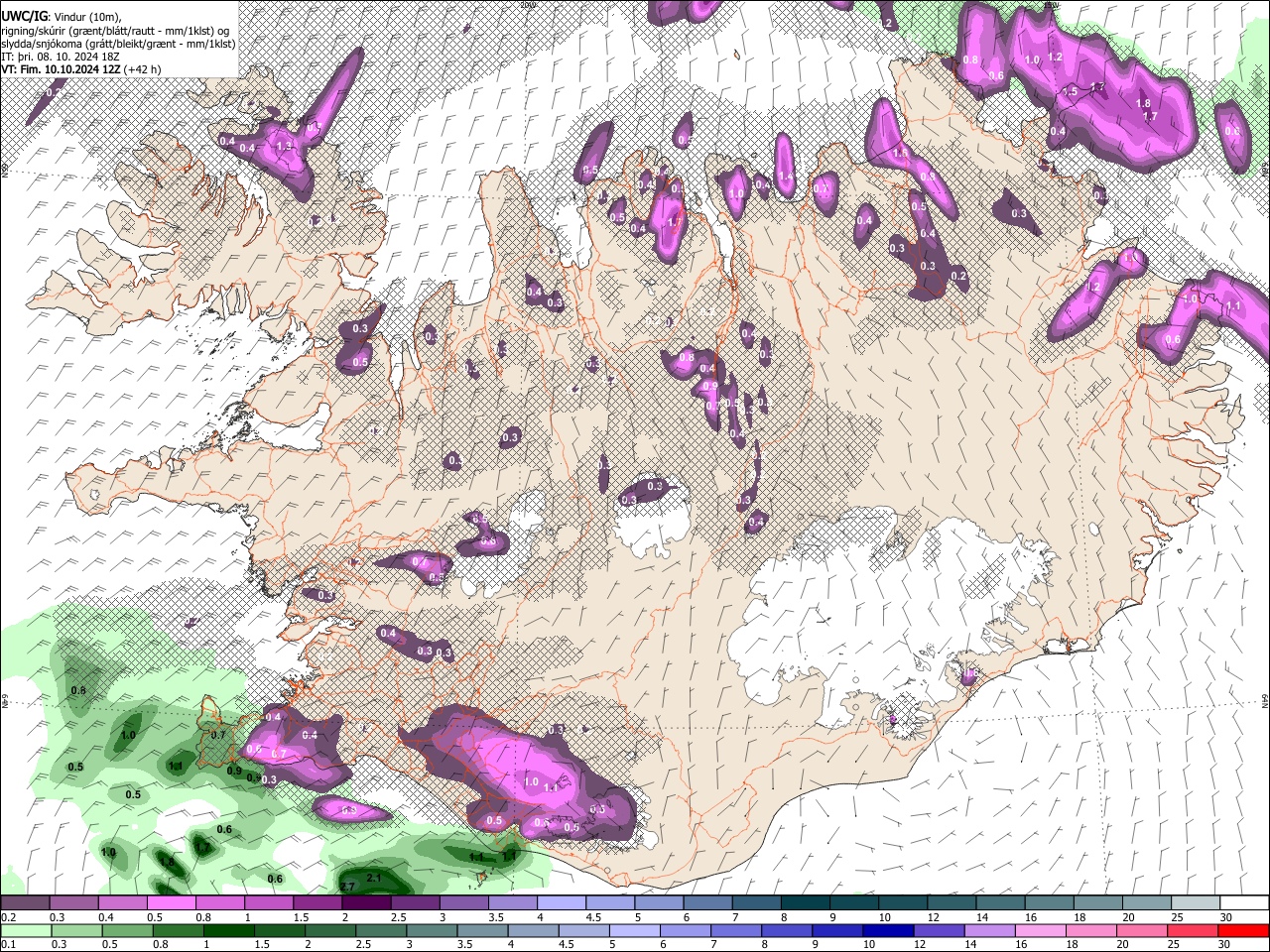Pick the white snow scale swatch above 30
Image resolution: width=1270 pixels, height=952 pixels.
1244,903
